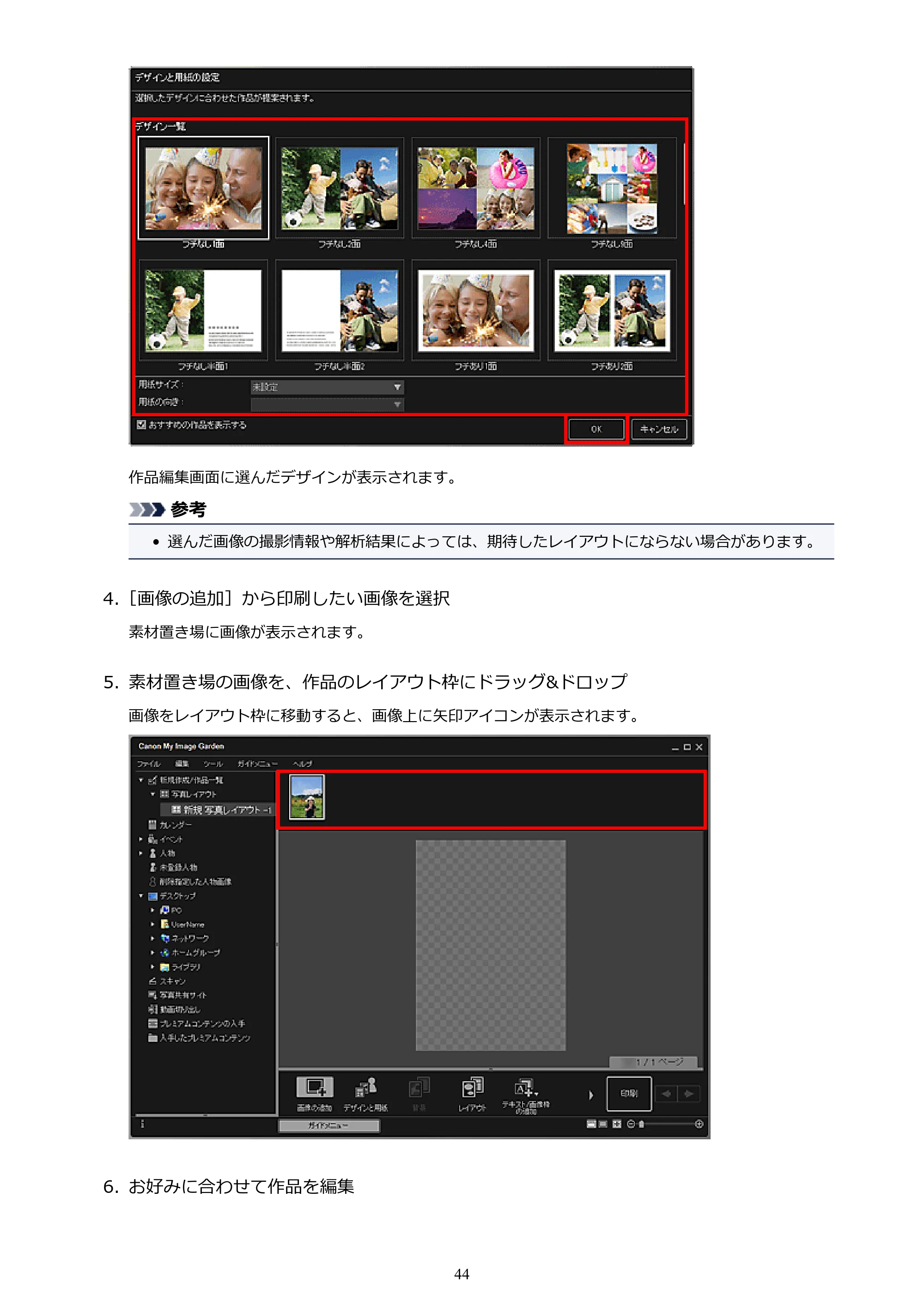Open the デザインと用紙 (Design and Paper) tool
Screen dimensions: 924x1307
(365, 1094)
